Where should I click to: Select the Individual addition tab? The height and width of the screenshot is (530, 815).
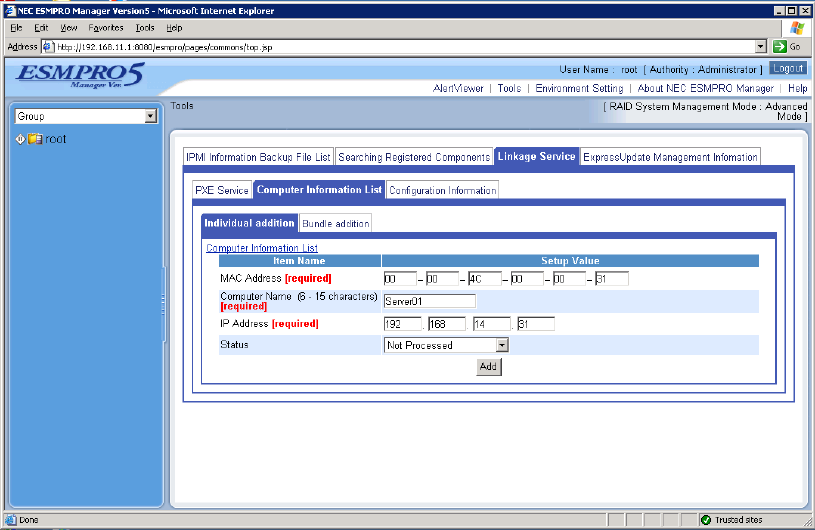[249, 223]
